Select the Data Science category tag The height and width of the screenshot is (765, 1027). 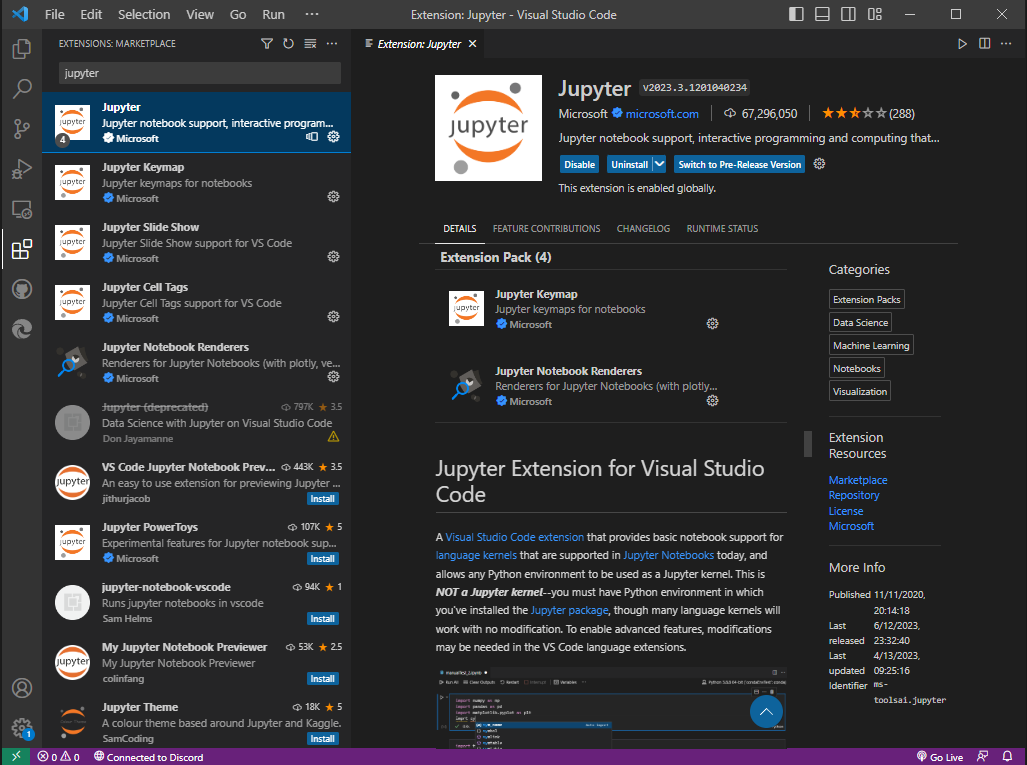tap(860, 322)
